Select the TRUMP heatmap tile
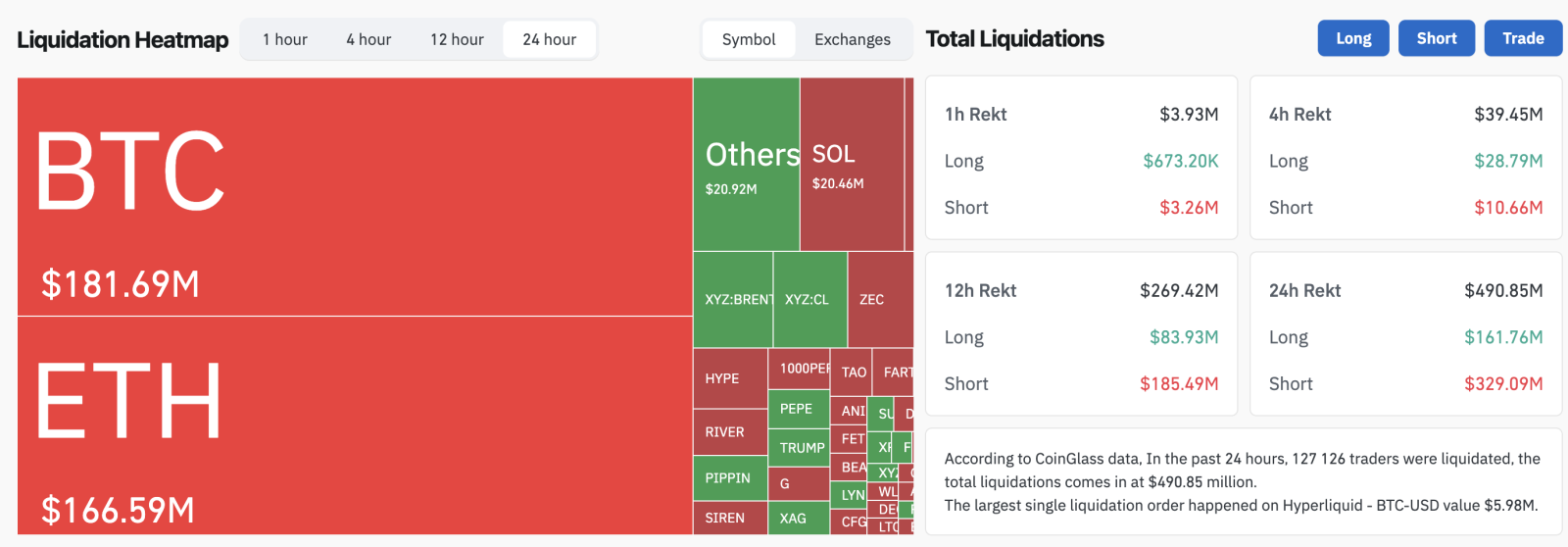 click(798, 448)
